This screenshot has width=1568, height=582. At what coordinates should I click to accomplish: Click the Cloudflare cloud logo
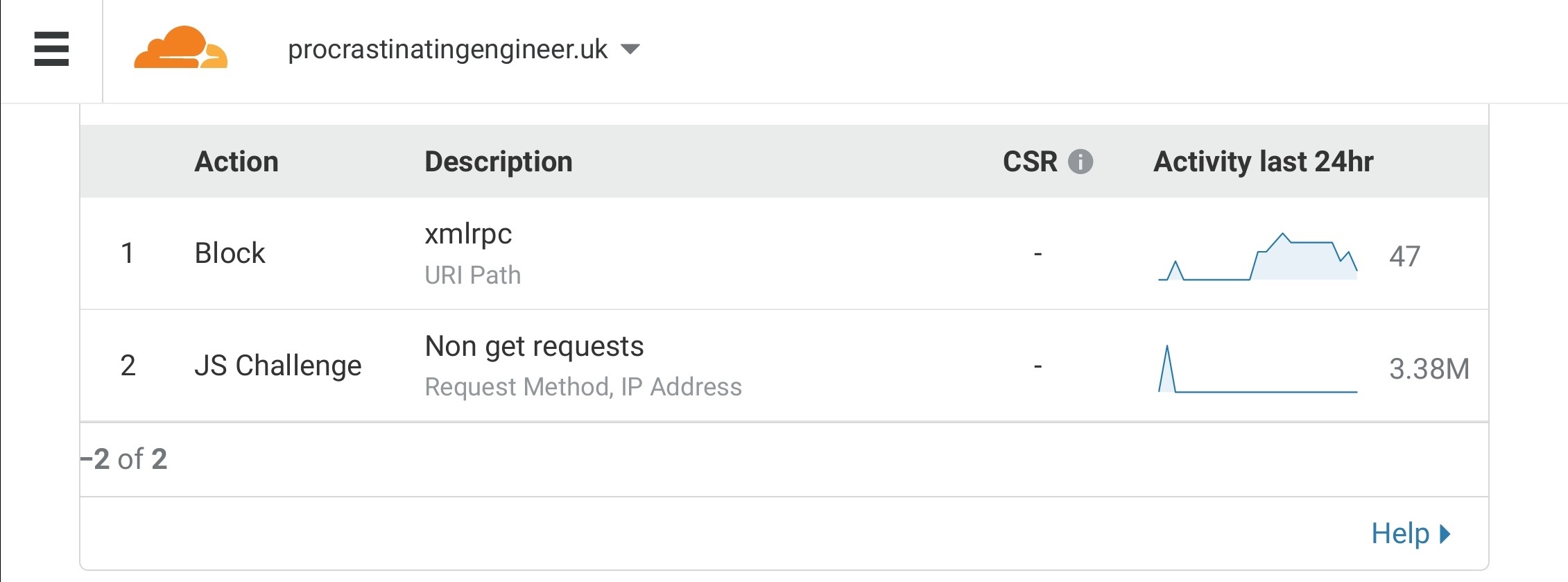180,48
